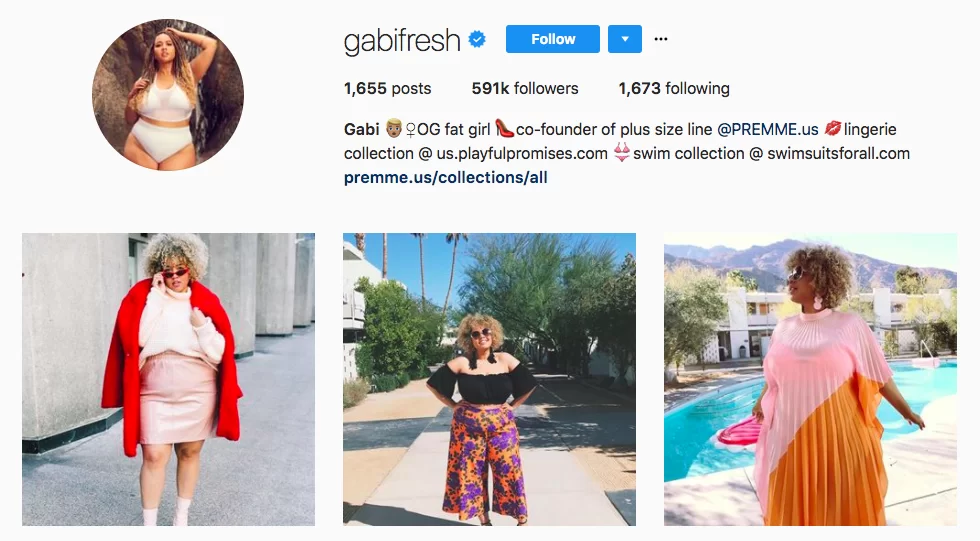Viewport: 980px width, 541px height.
Task: Click the swimsuitsforall.com text in bio
Action: (x=838, y=154)
